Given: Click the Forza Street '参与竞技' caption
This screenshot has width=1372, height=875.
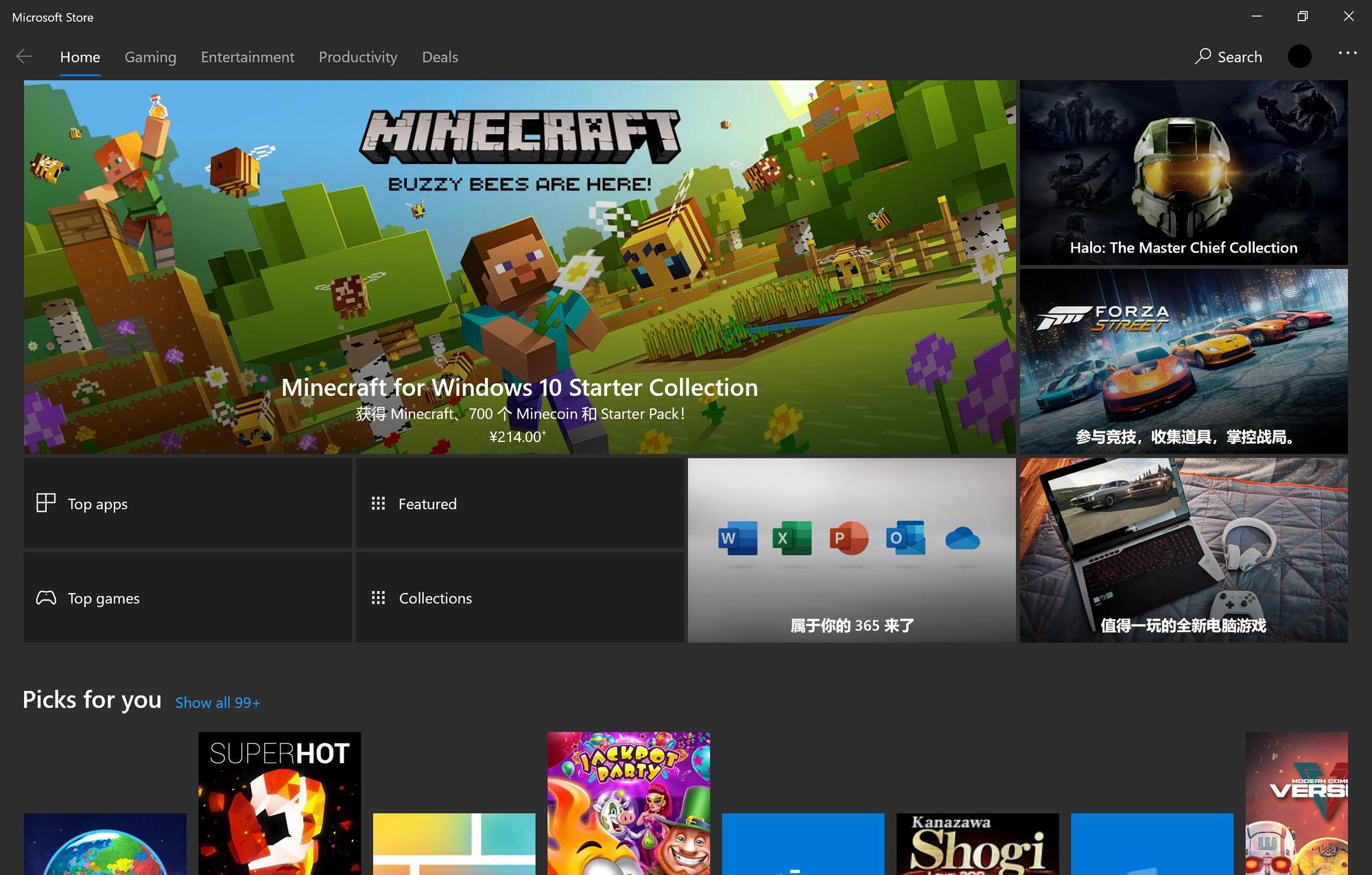Looking at the screenshot, I should click(x=1184, y=436).
